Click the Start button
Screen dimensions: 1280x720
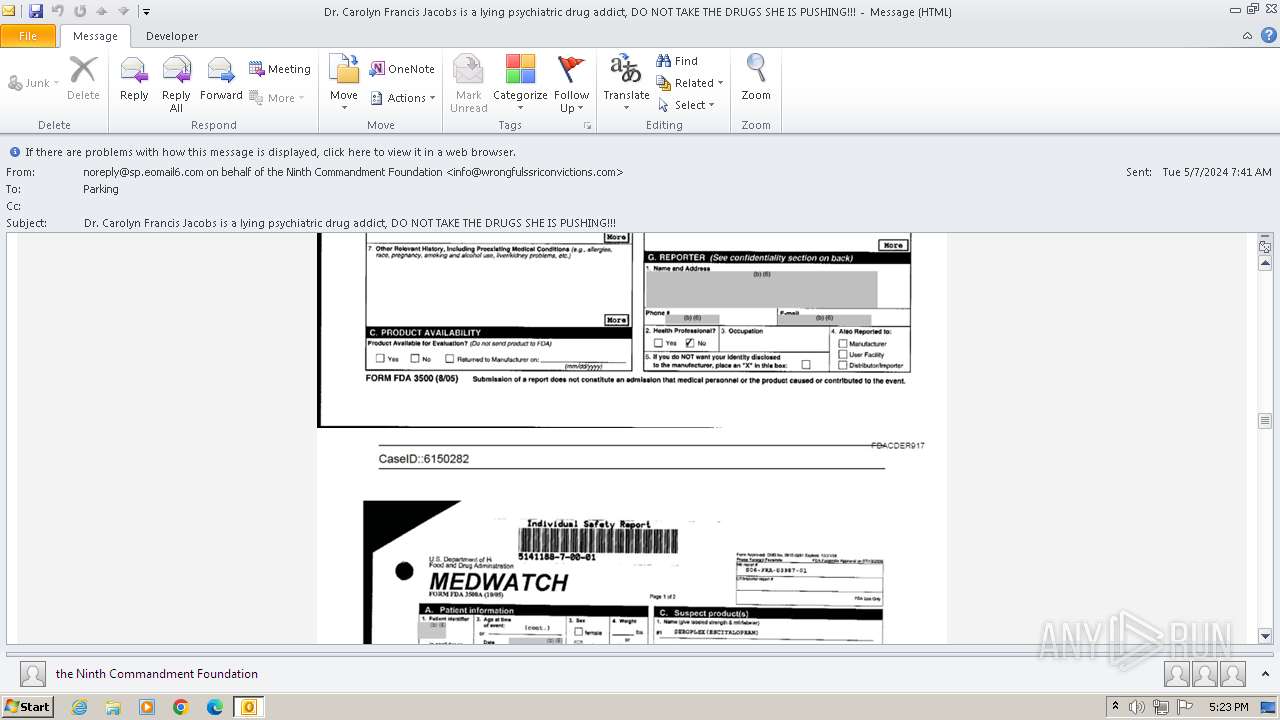(x=28, y=707)
